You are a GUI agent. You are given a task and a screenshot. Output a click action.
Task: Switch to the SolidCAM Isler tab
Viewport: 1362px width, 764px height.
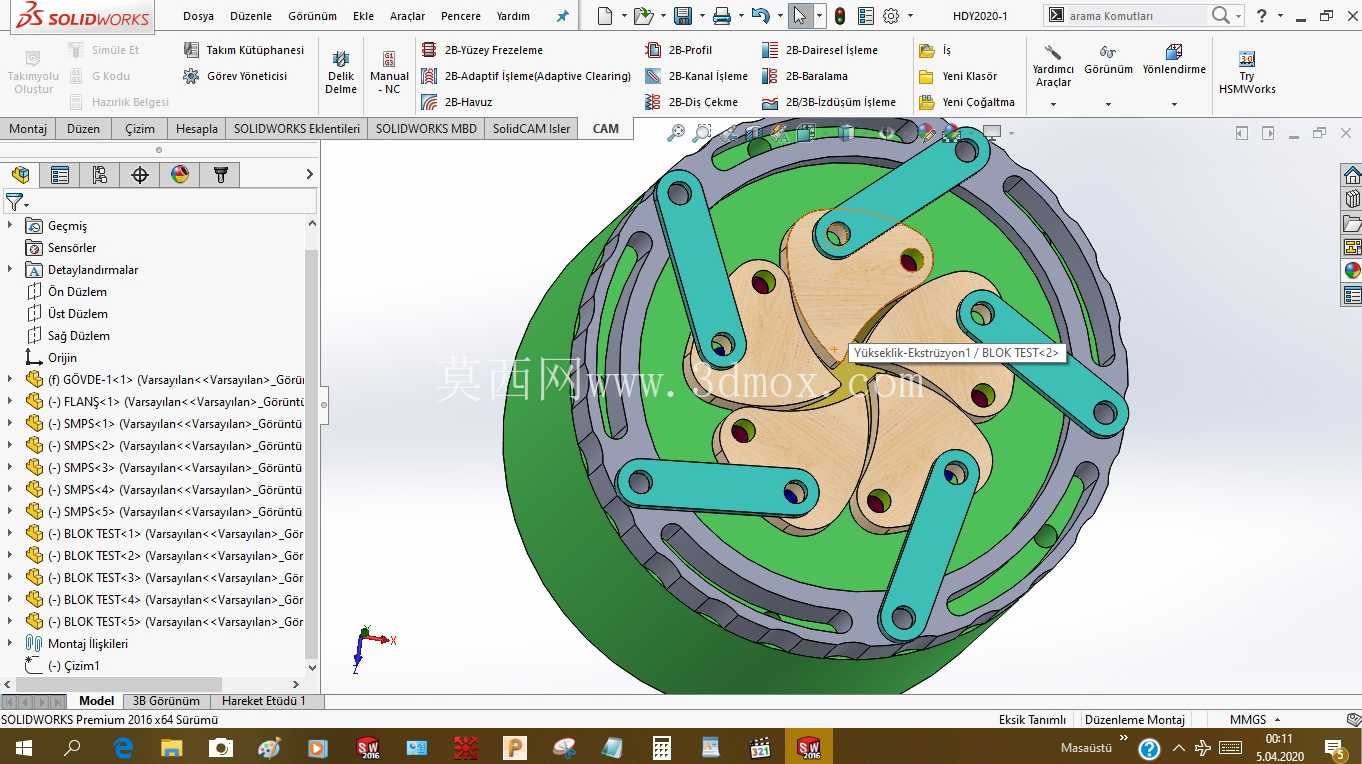click(531, 129)
